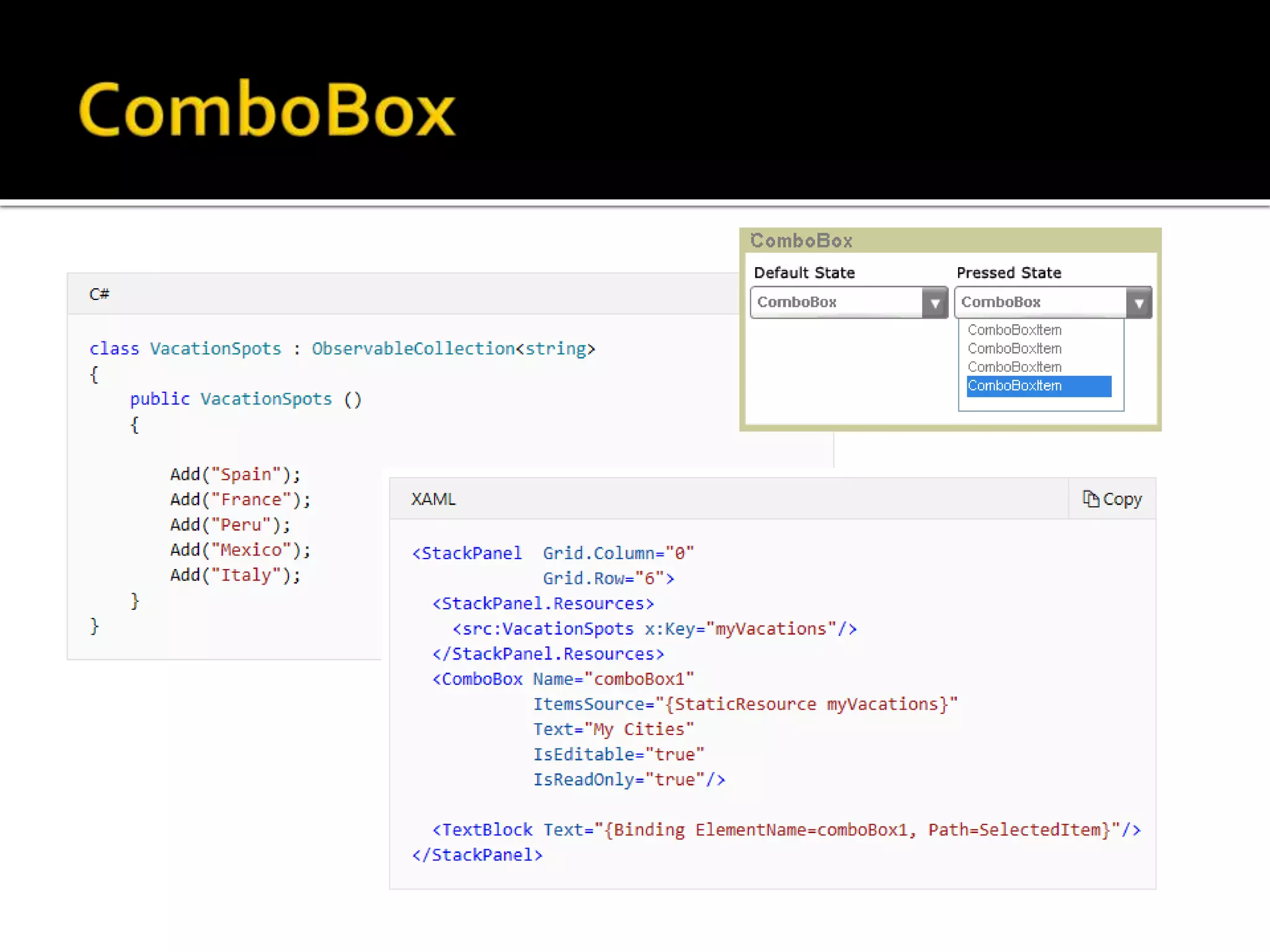The height and width of the screenshot is (952, 1270).
Task: Click the C# code panel header
Action: click(99, 294)
